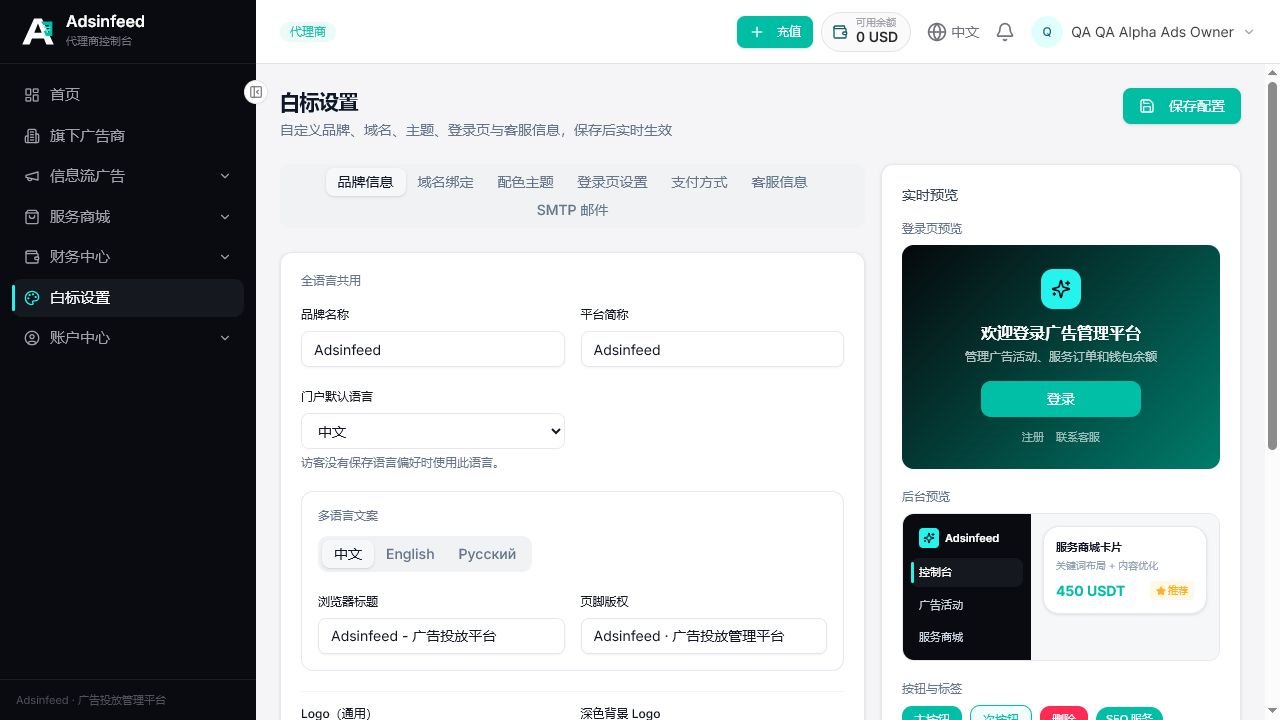The image size is (1280, 720).
Task: Switch to the SMTP 邮件 tab
Action: click(x=572, y=210)
